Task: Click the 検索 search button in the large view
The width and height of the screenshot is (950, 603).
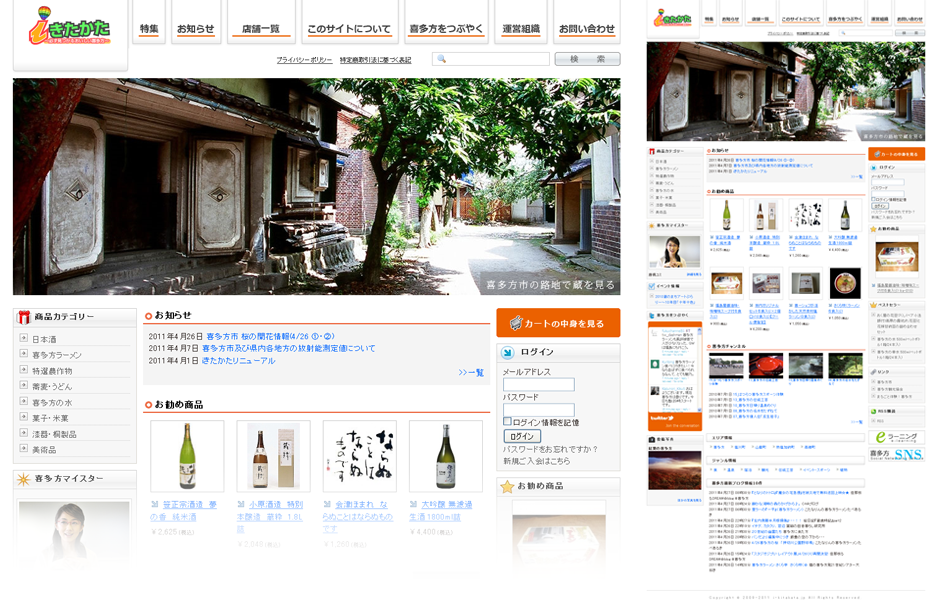Action: tap(587, 59)
